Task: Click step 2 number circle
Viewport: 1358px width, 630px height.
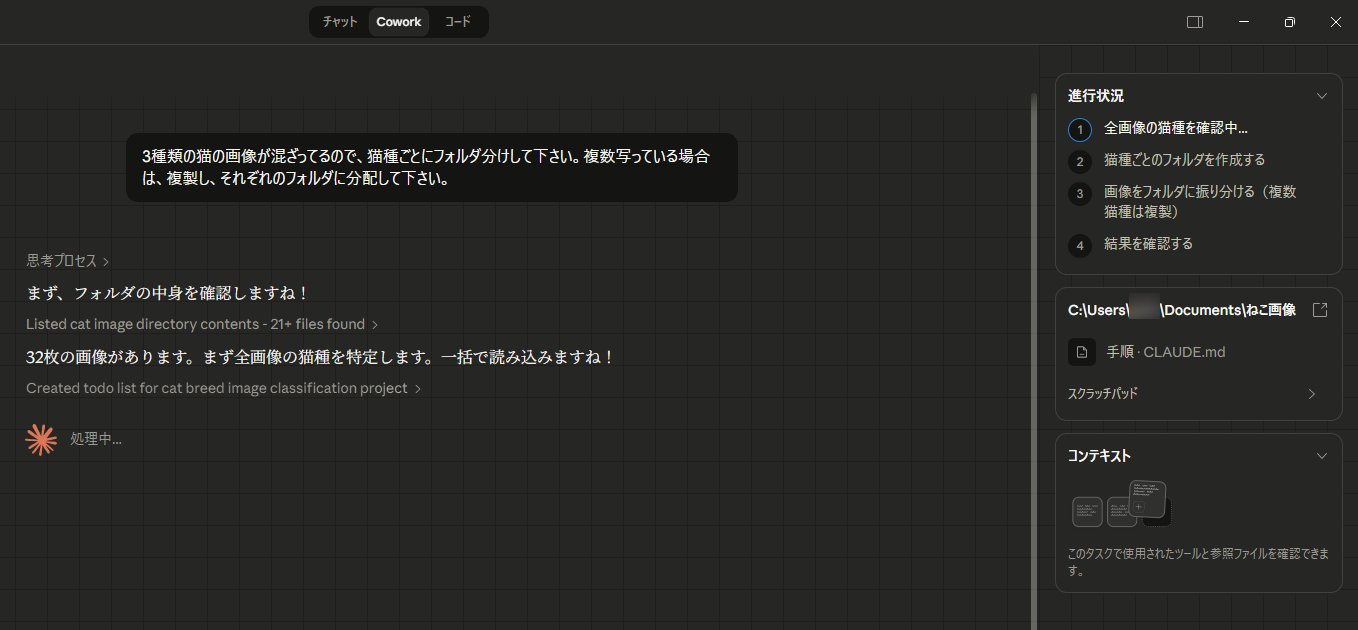Action: (x=1079, y=161)
